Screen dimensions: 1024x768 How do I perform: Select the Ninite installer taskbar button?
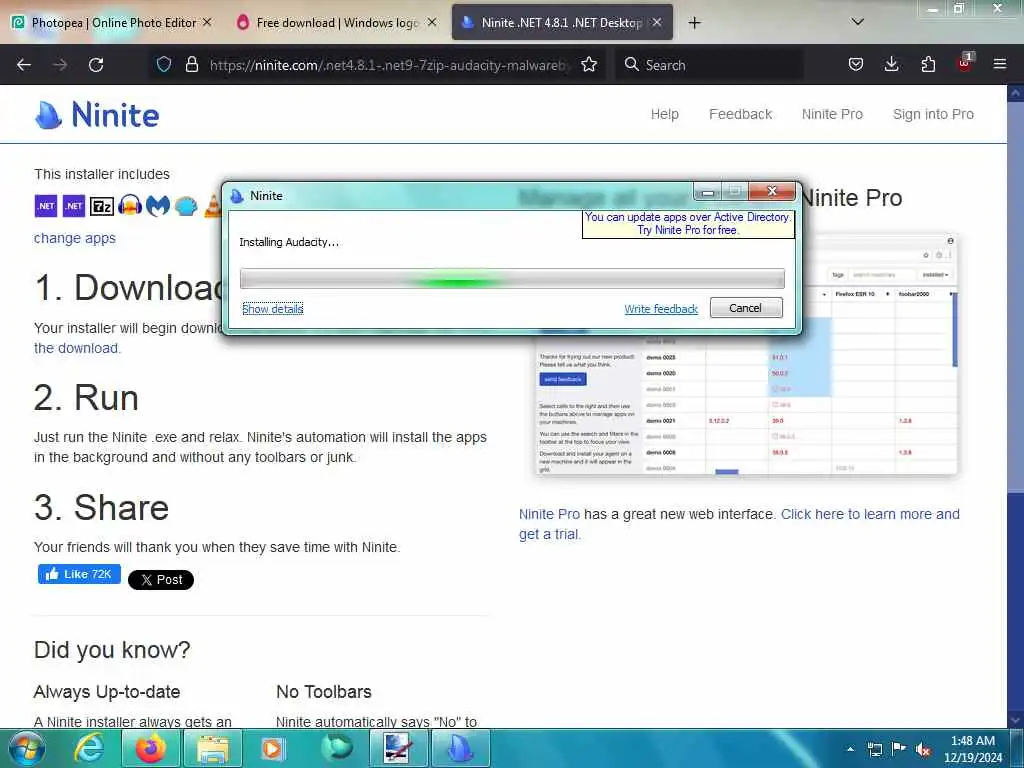(x=460, y=749)
